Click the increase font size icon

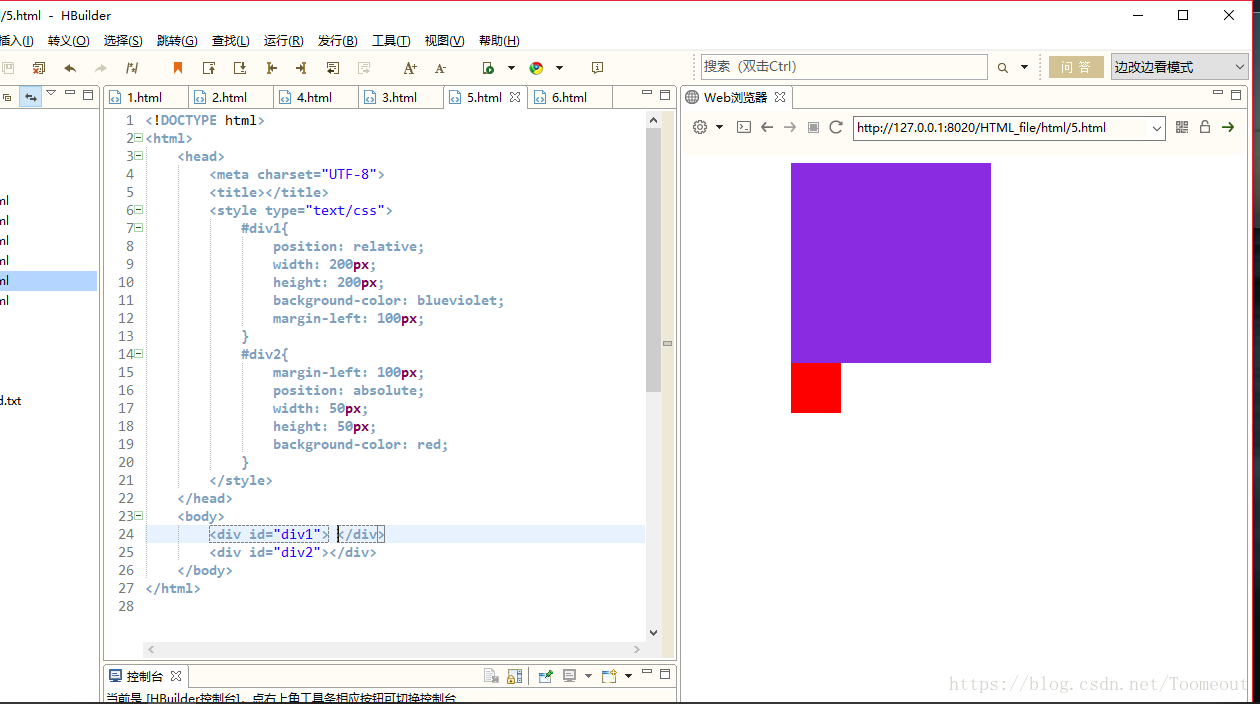(410, 68)
